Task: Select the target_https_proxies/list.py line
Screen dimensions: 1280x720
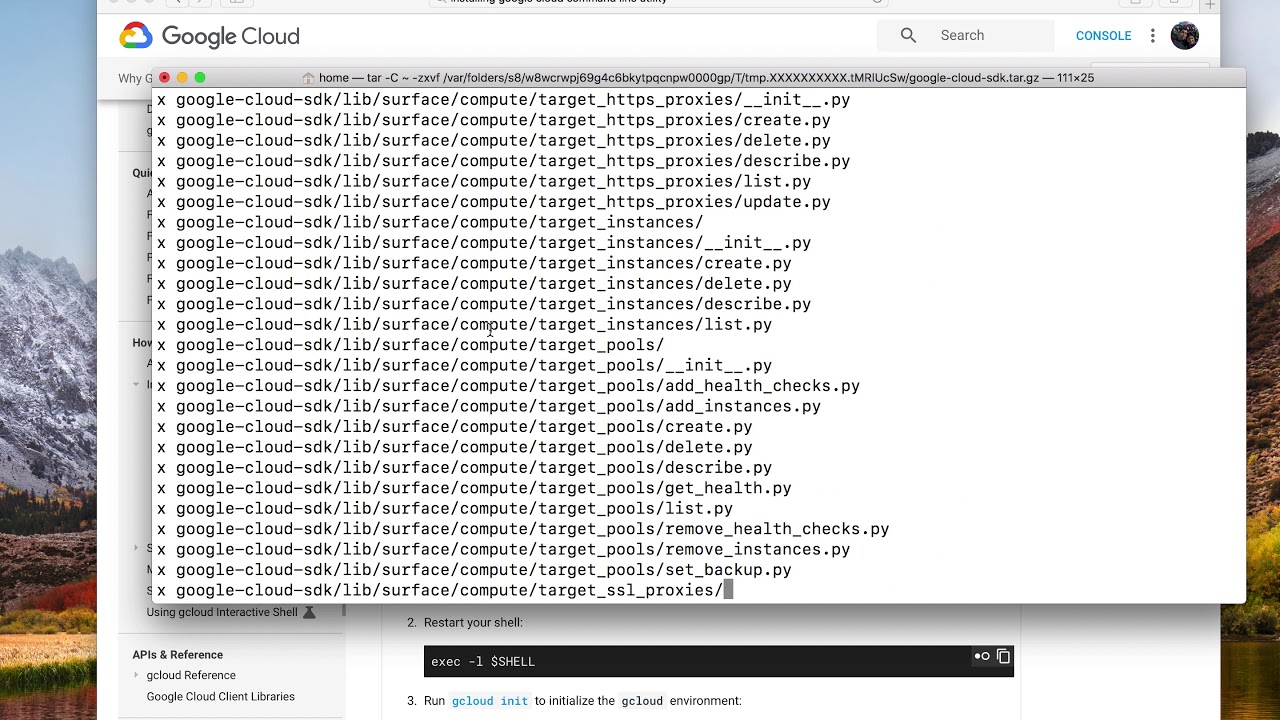Action: tap(484, 182)
